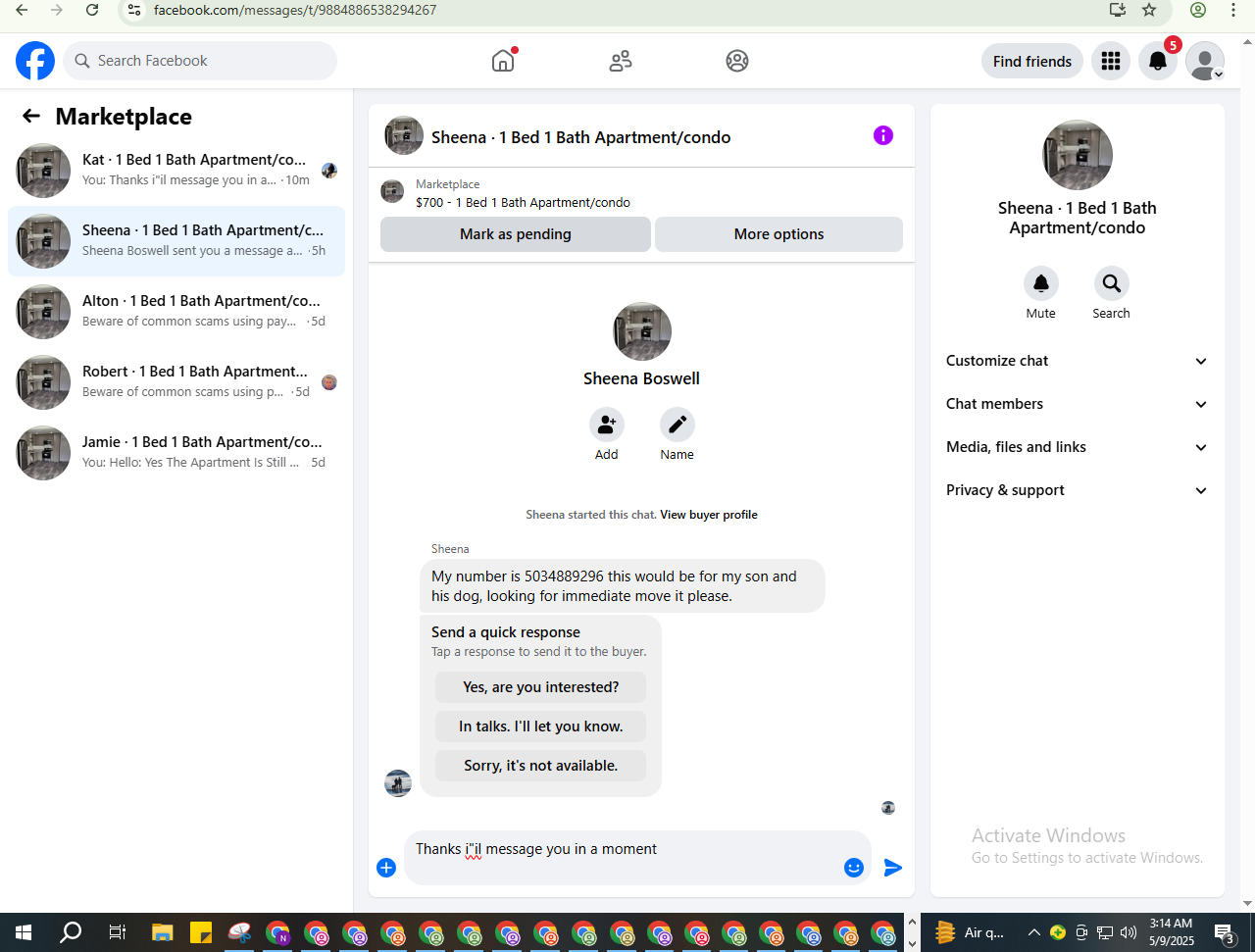
Task: Open the View buyer profile link
Action: coord(709,515)
